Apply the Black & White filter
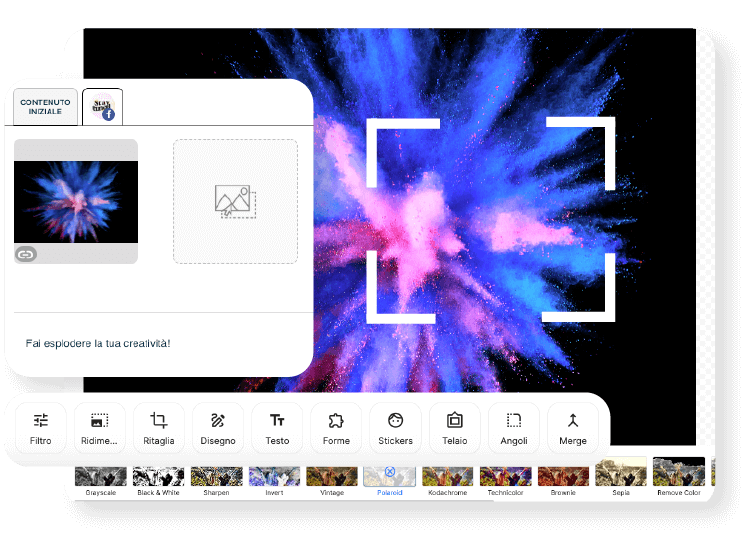 click(x=158, y=481)
